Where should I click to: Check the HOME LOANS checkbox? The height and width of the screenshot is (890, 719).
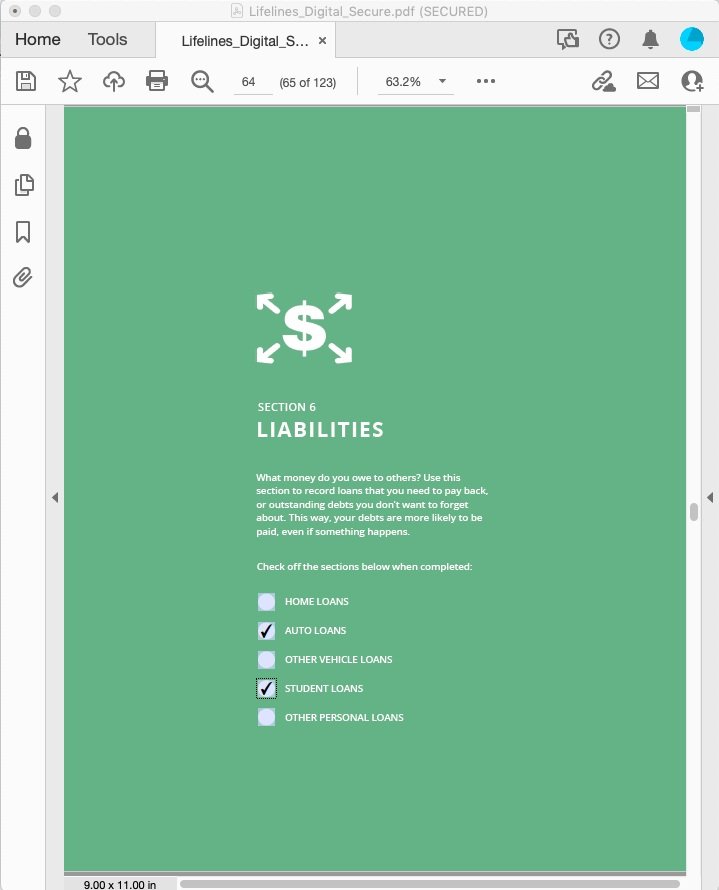tap(266, 602)
